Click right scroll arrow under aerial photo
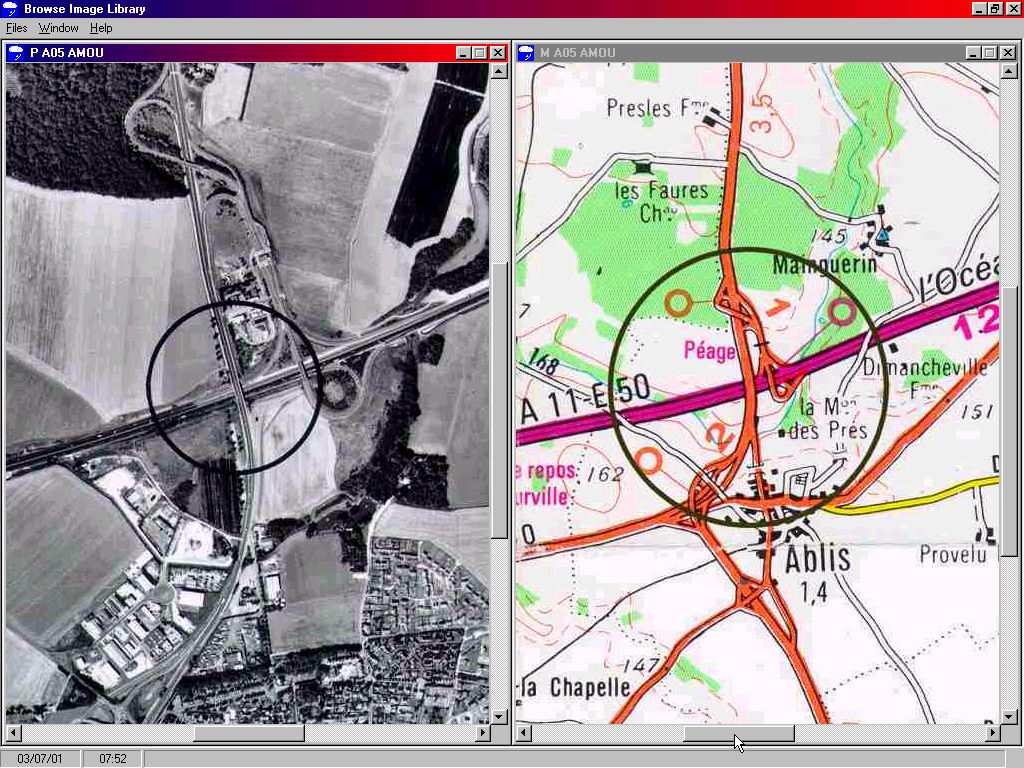The height and width of the screenshot is (768, 1024). pos(482,734)
